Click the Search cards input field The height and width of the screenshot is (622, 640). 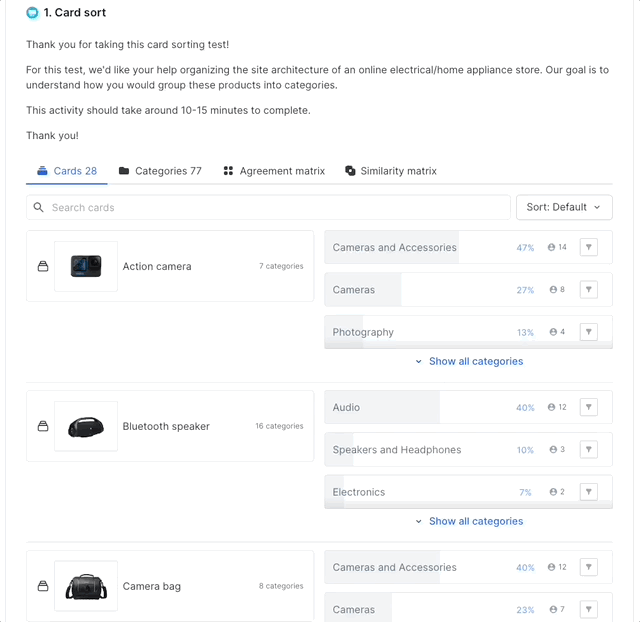(x=270, y=207)
